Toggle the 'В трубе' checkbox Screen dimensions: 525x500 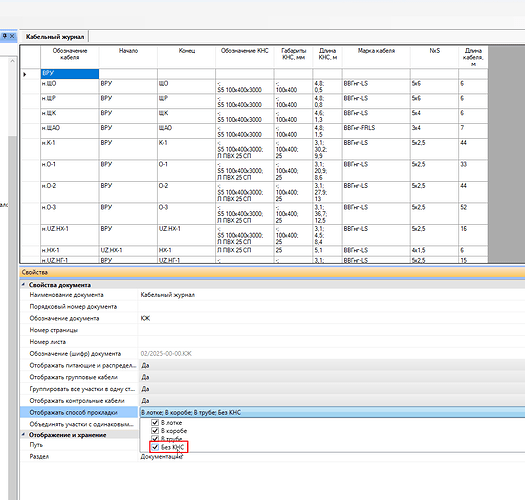(x=155, y=438)
